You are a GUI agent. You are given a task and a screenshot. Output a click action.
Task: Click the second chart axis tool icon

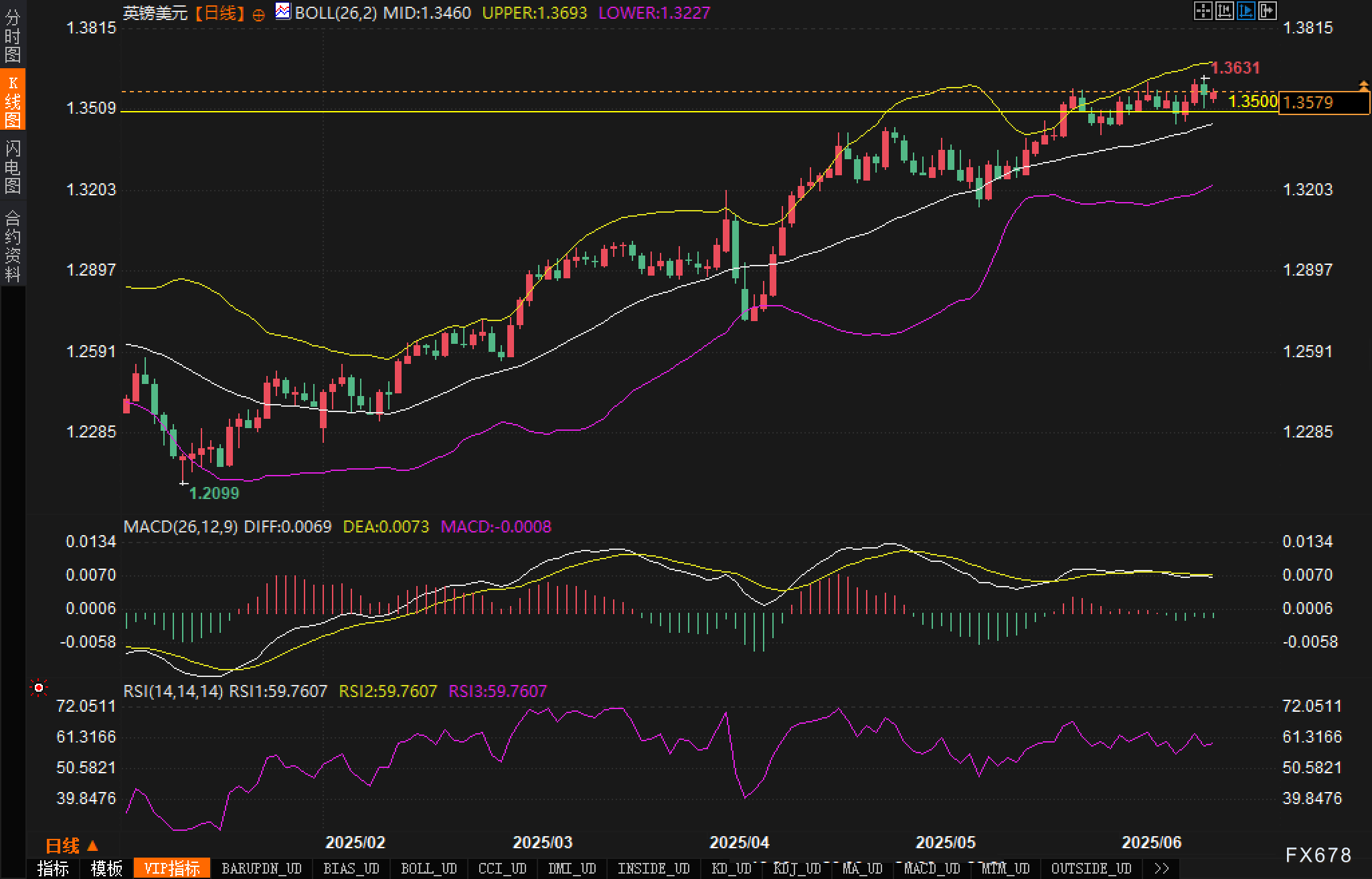pos(1224,11)
